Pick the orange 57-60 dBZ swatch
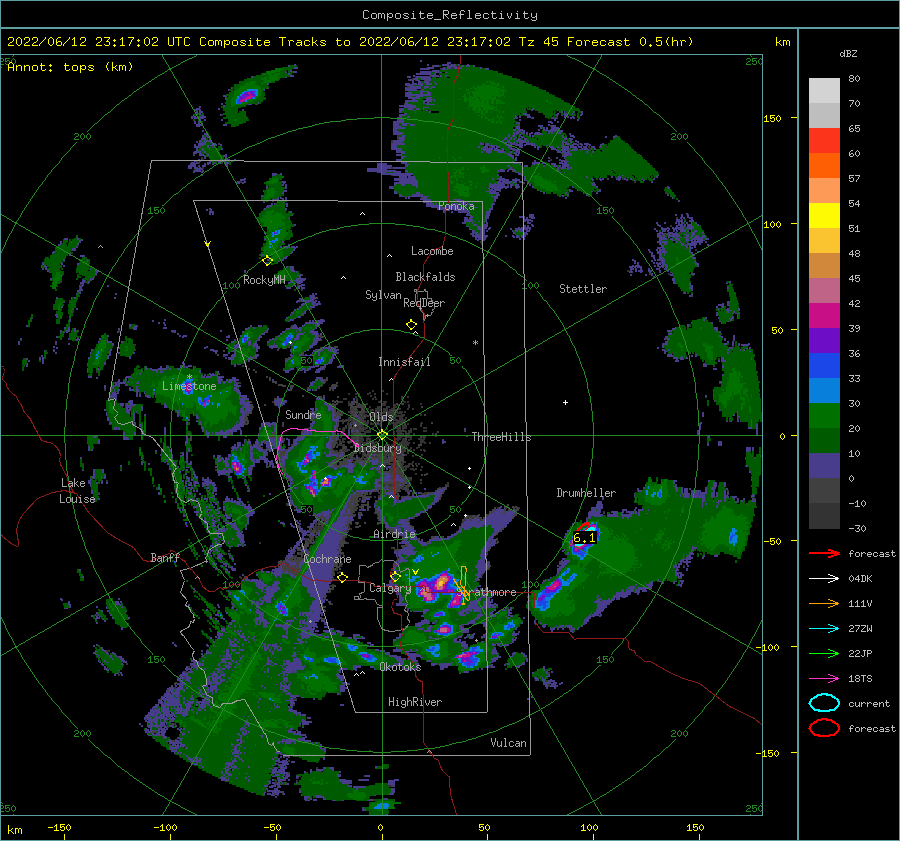 [x=824, y=166]
